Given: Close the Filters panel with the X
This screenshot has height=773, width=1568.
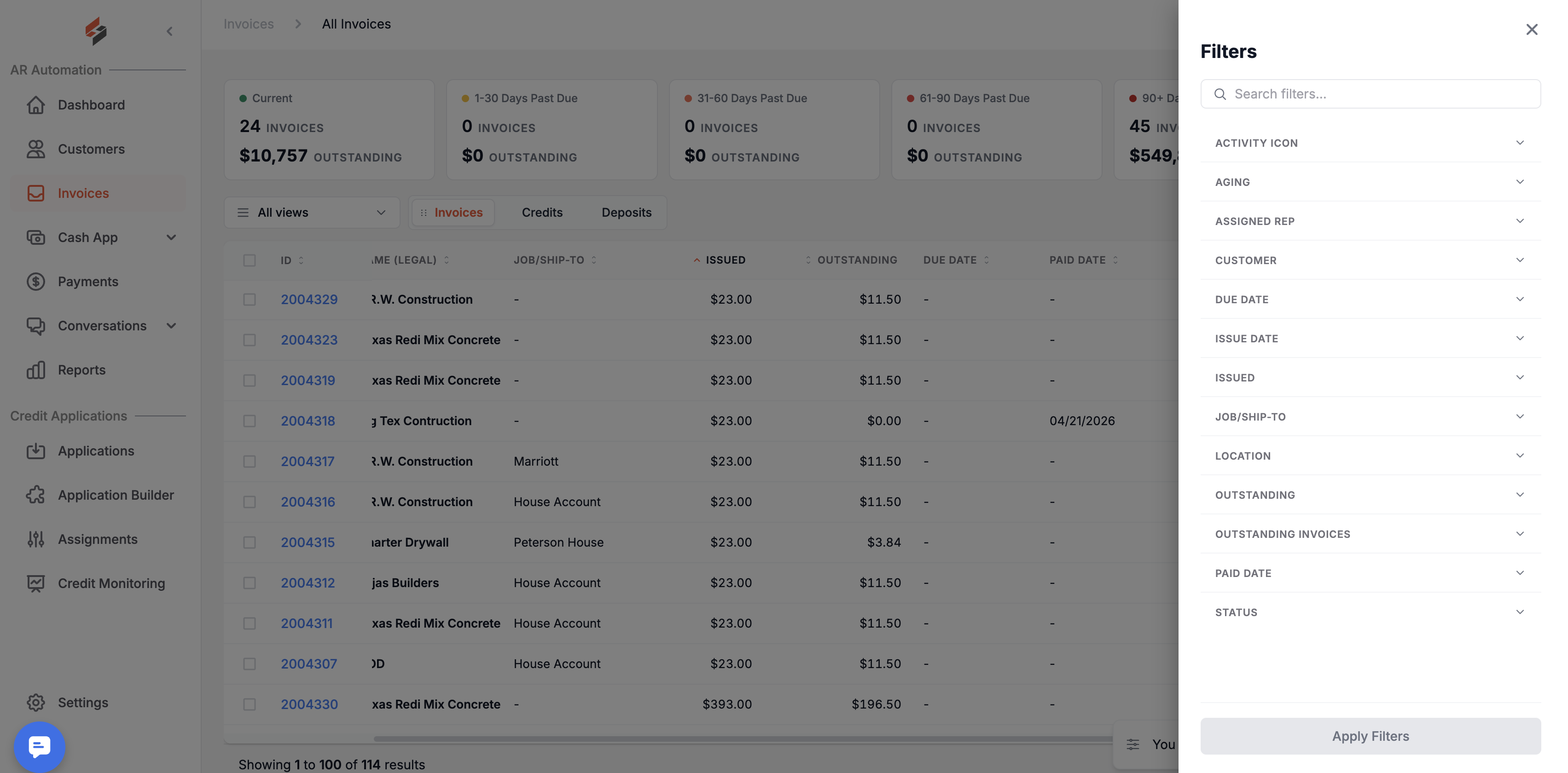Looking at the screenshot, I should pyautogui.click(x=1532, y=29).
